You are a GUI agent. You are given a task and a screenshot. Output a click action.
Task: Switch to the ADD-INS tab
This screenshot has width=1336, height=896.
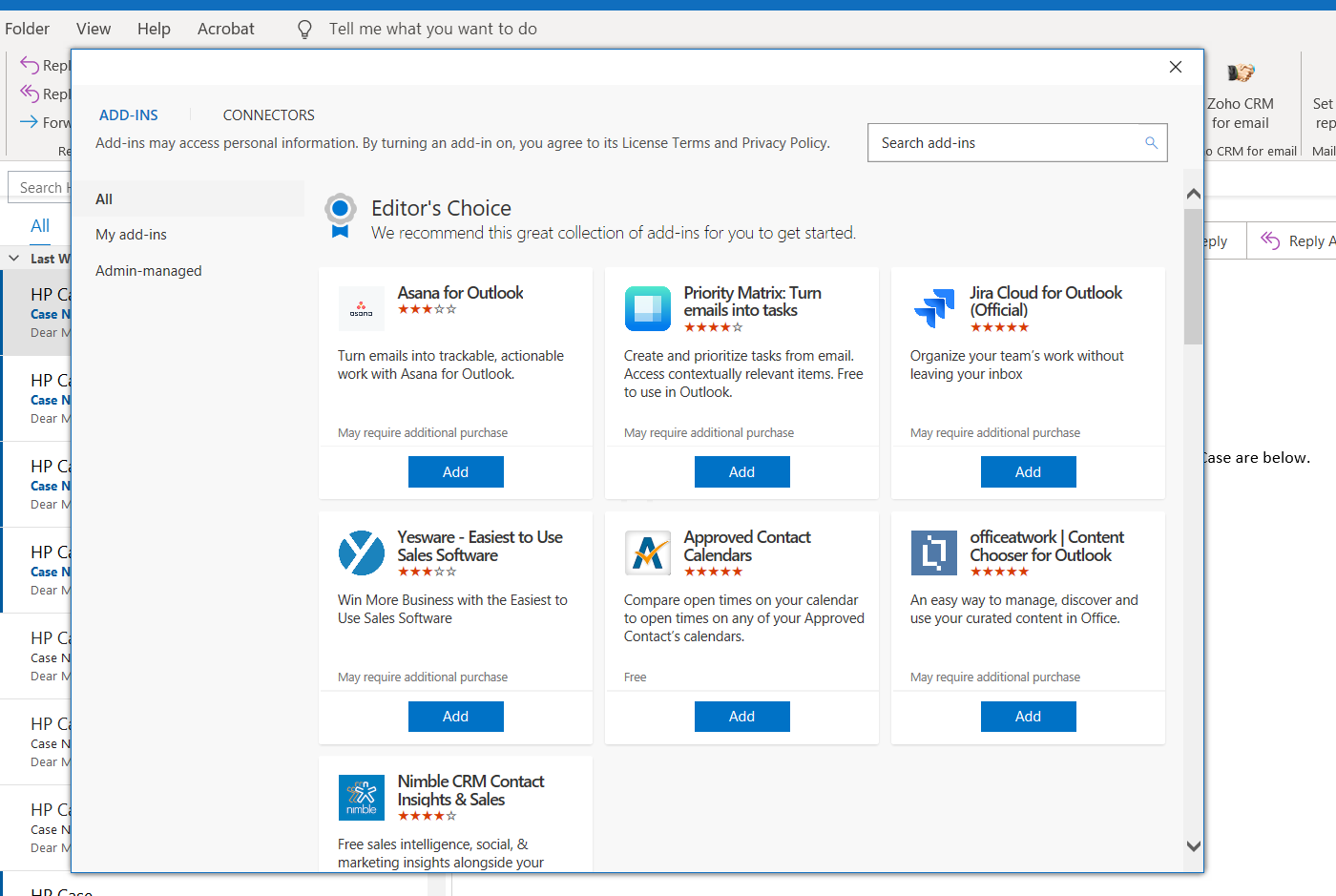[x=129, y=115]
